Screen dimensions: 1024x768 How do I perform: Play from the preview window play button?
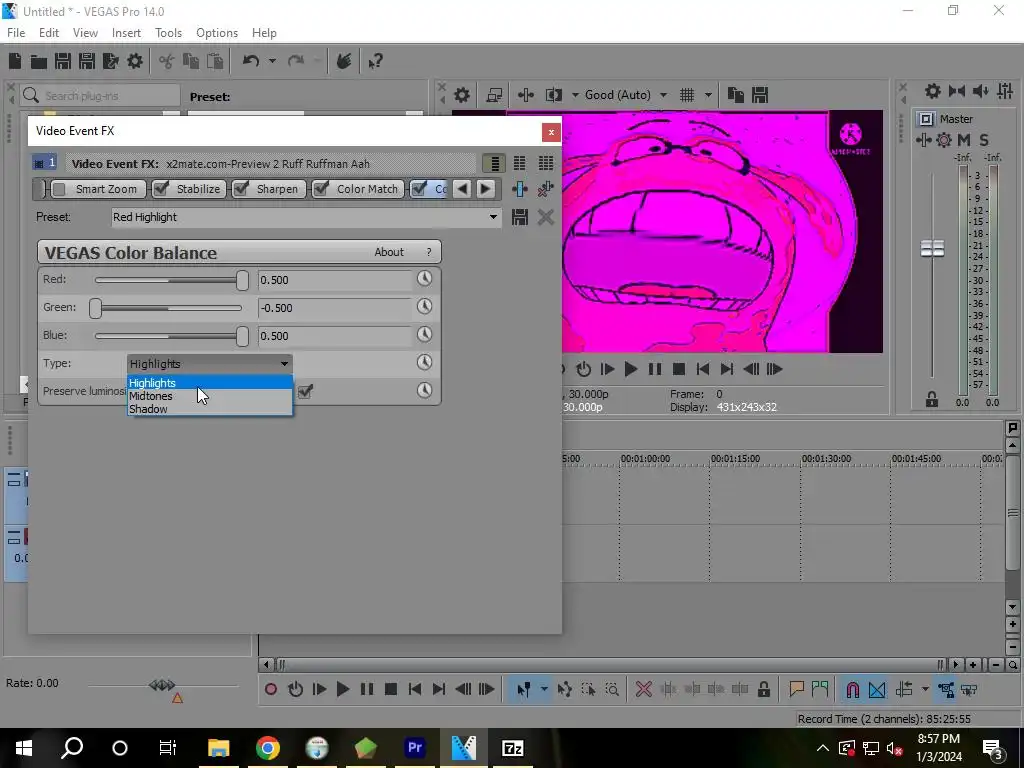coord(630,370)
